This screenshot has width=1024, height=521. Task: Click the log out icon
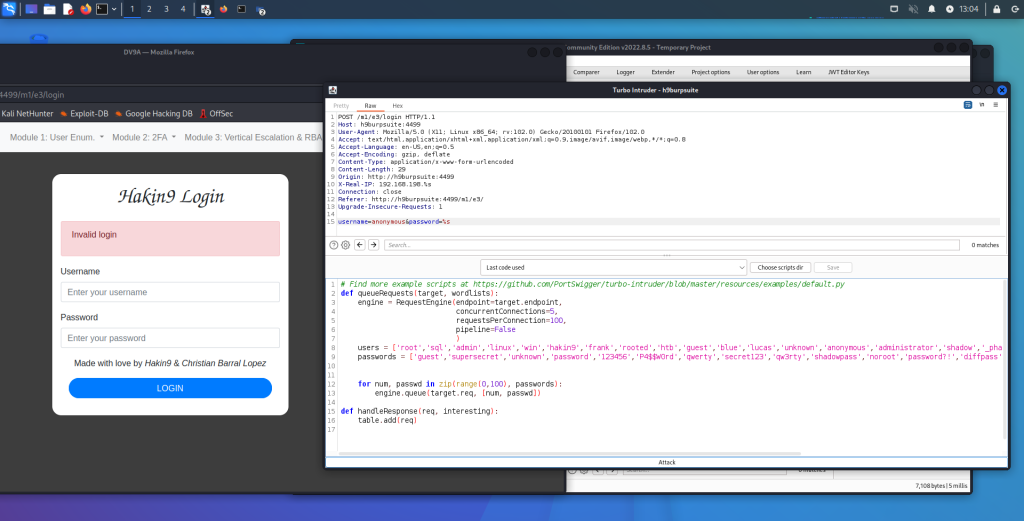click(1015, 9)
